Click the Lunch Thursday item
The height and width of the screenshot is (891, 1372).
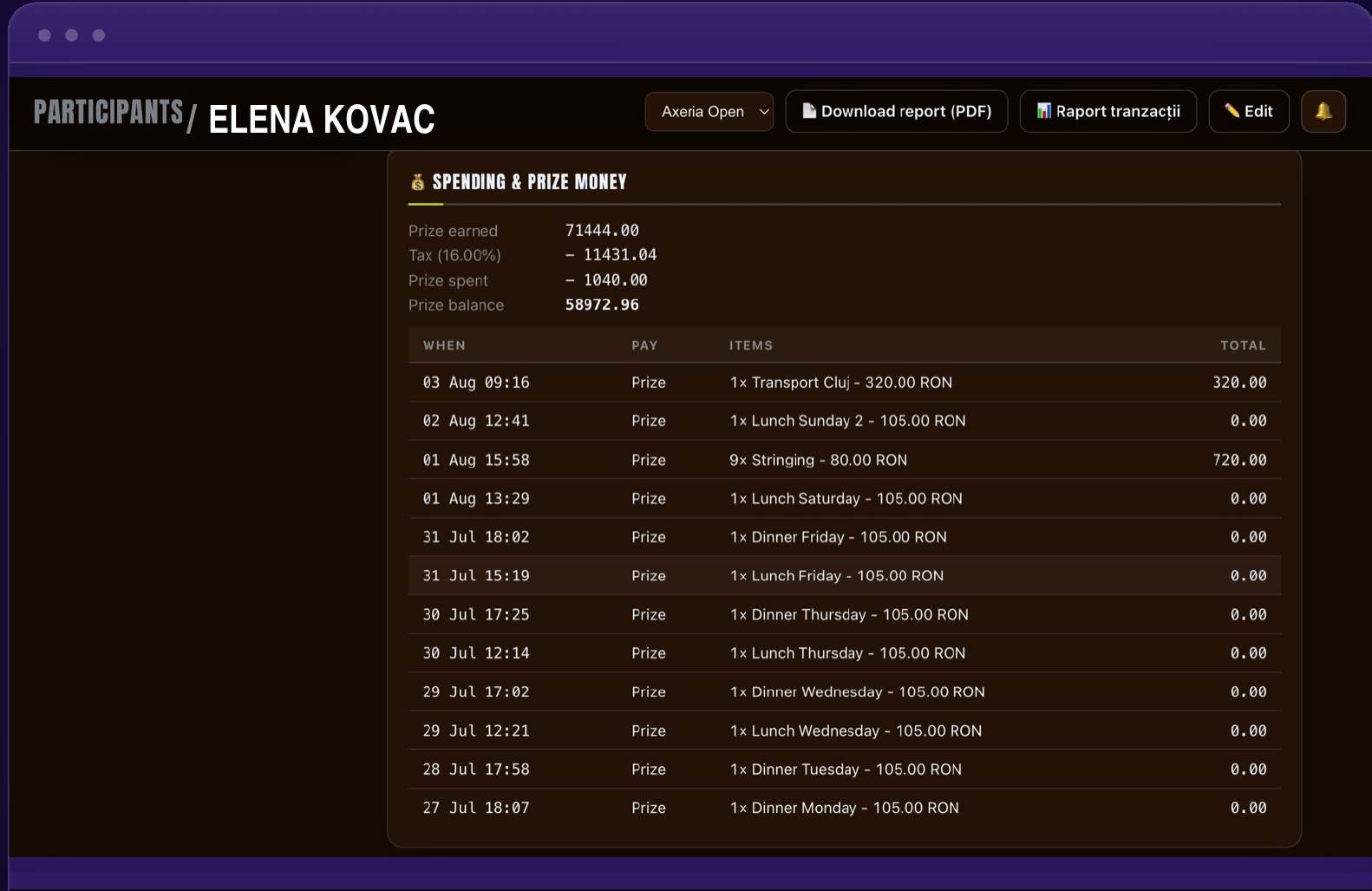[x=847, y=653]
